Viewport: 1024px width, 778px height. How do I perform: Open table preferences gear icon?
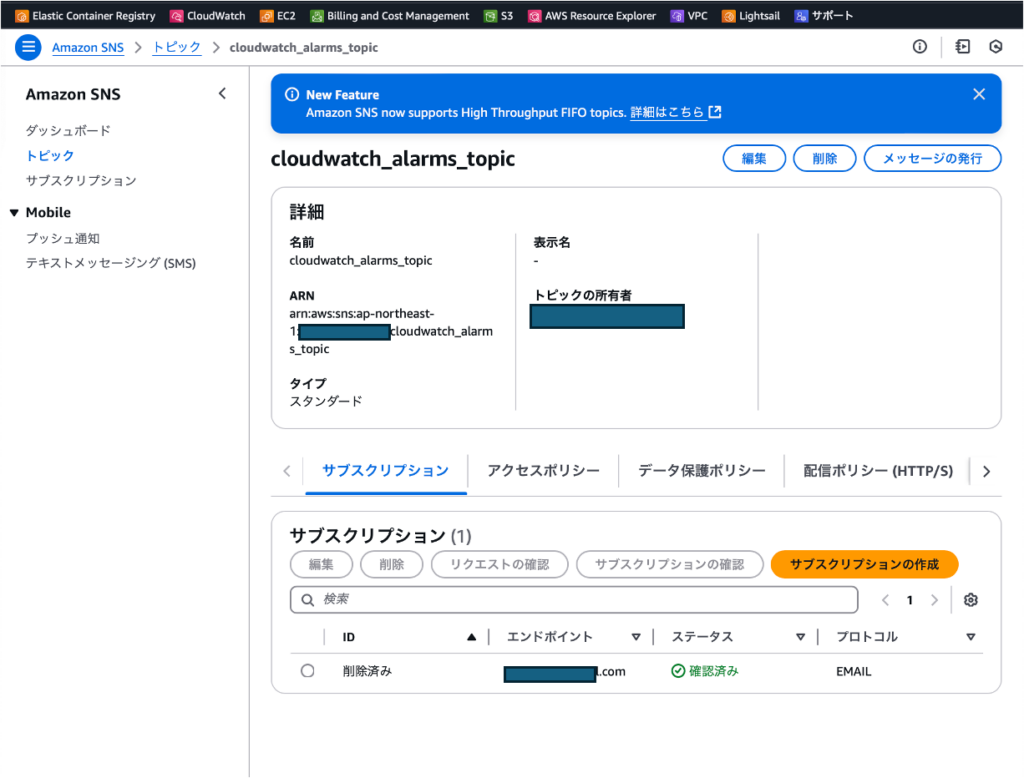point(970,600)
